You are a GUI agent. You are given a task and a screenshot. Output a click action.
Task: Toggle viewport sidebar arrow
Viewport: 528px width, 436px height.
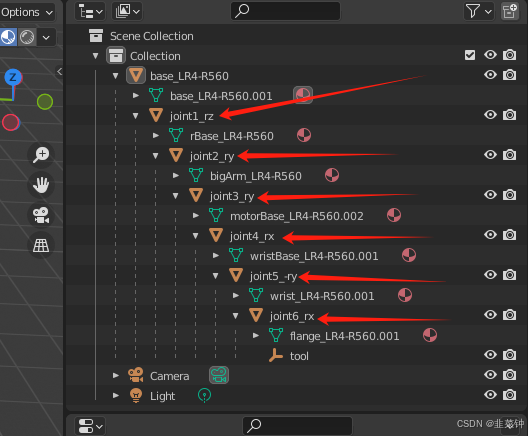(59, 71)
